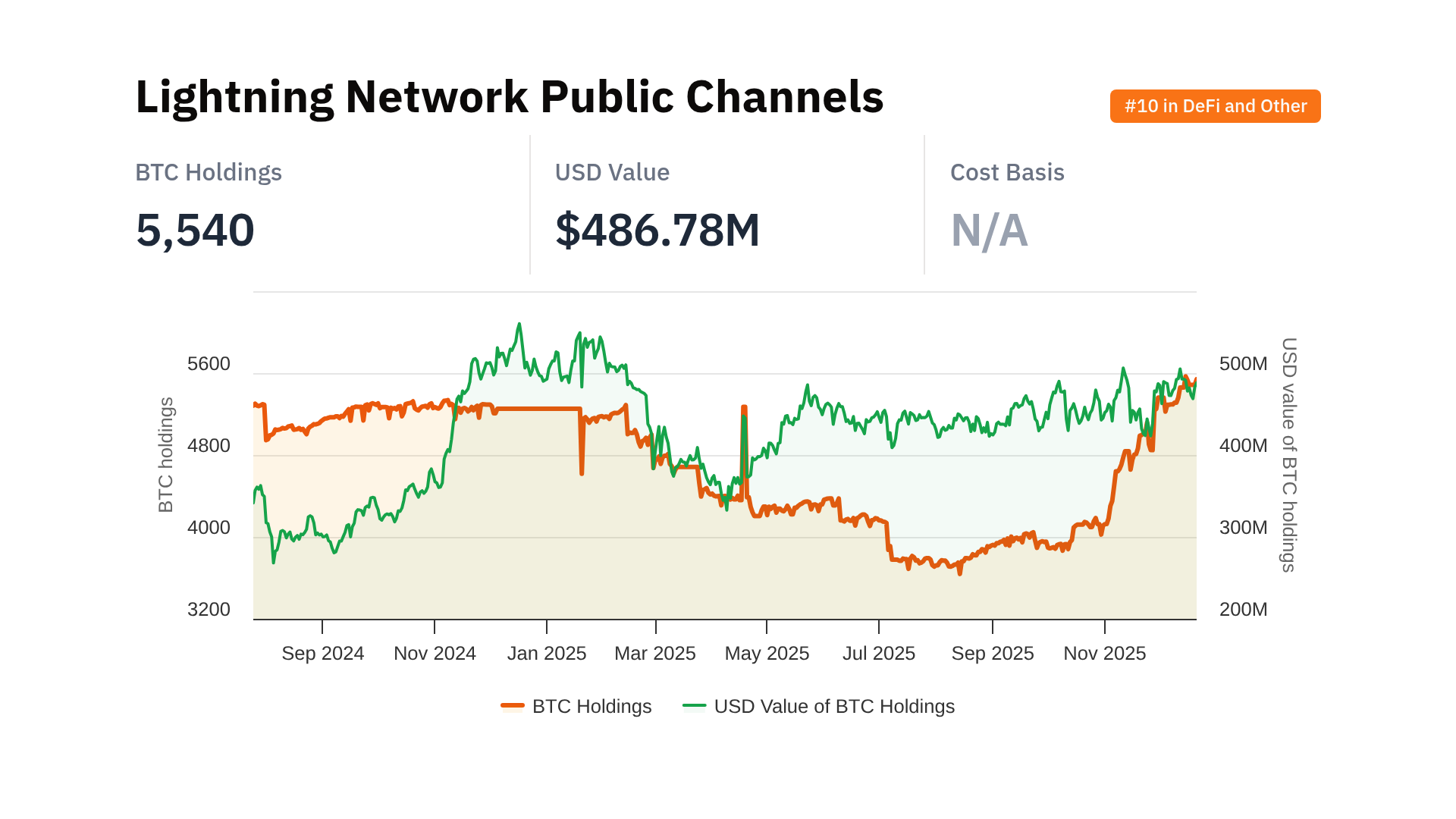Click the #10 in DeFi and Other badge
Viewport: 1456px width, 819px height.
click(1215, 106)
